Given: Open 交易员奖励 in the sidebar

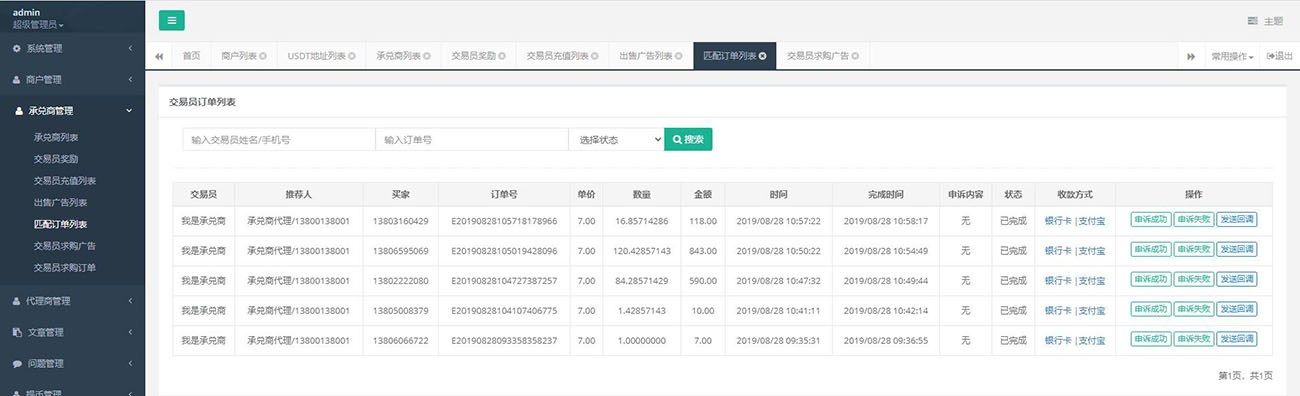Looking at the screenshot, I should tap(56, 159).
